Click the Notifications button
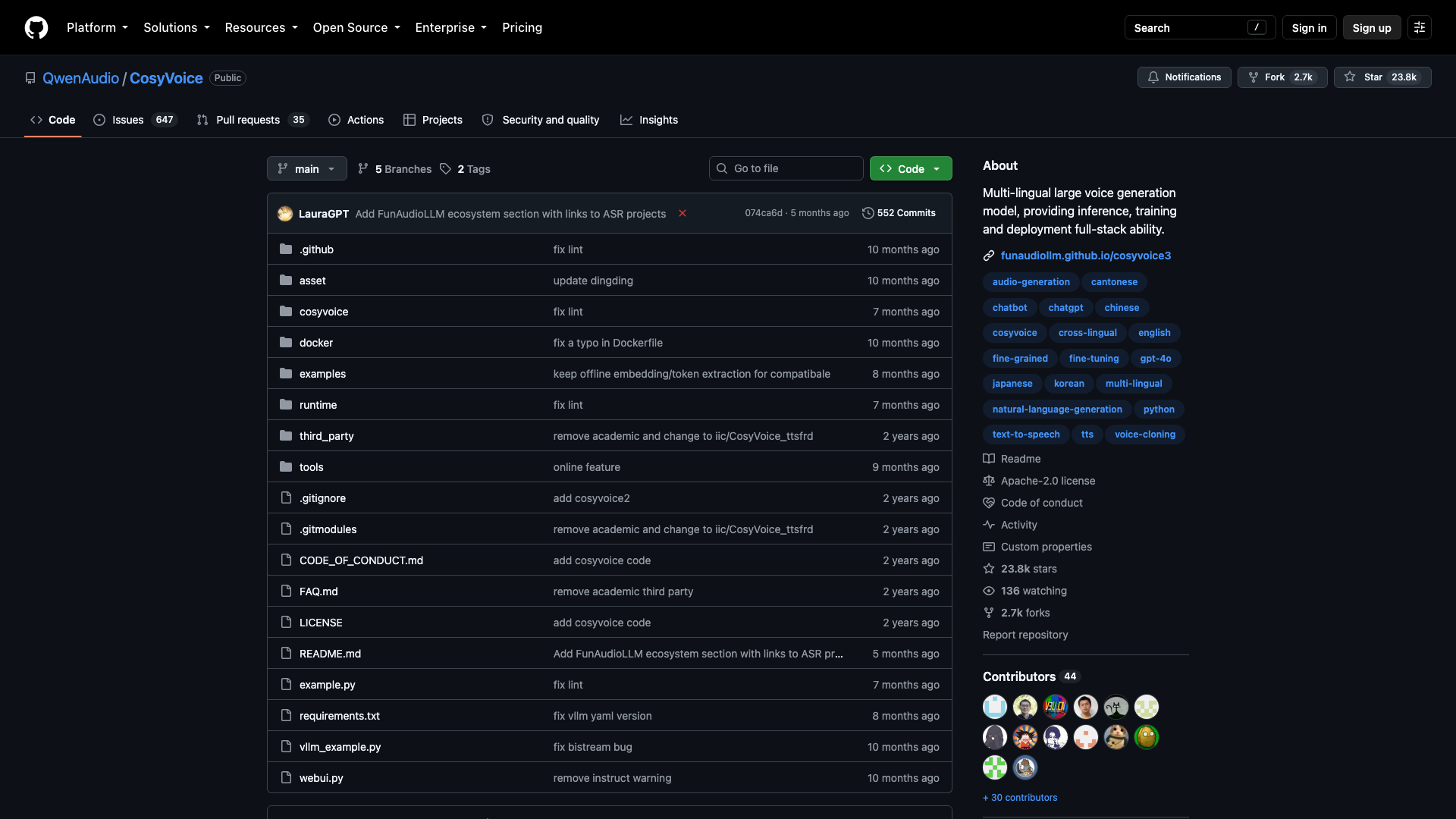The height and width of the screenshot is (819, 1456). point(1185,77)
